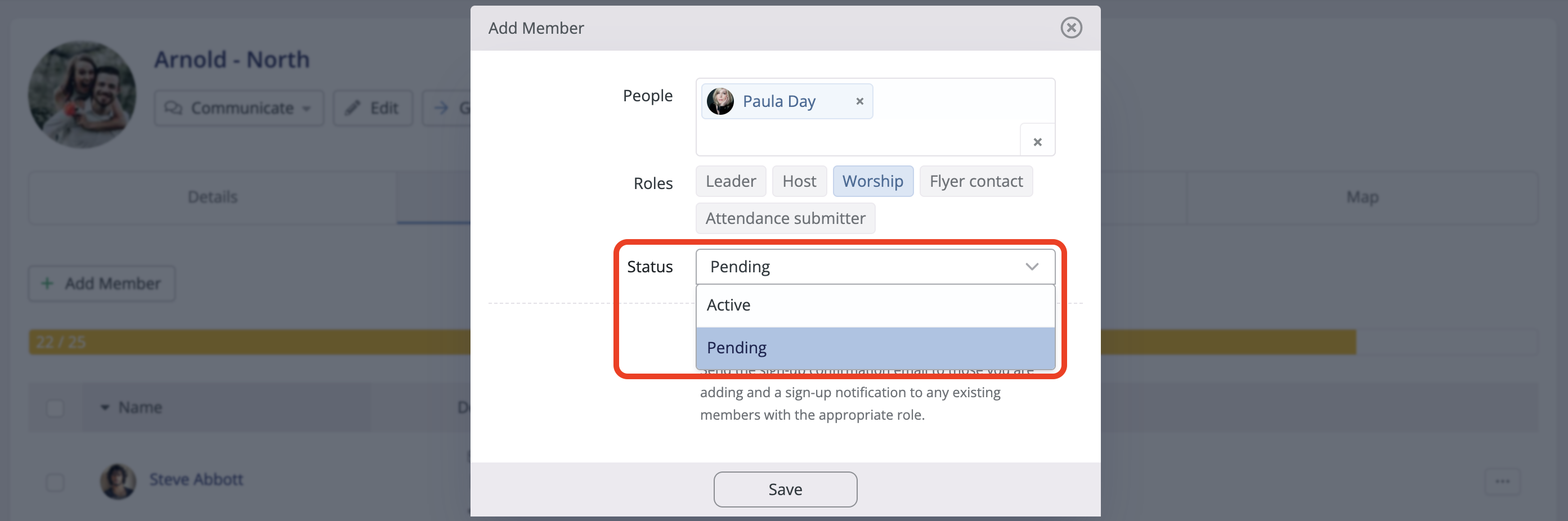This screenshot has width=1568, height=521.
Task: Expand the Status dropdown
Action: (x=1031, y=266)
